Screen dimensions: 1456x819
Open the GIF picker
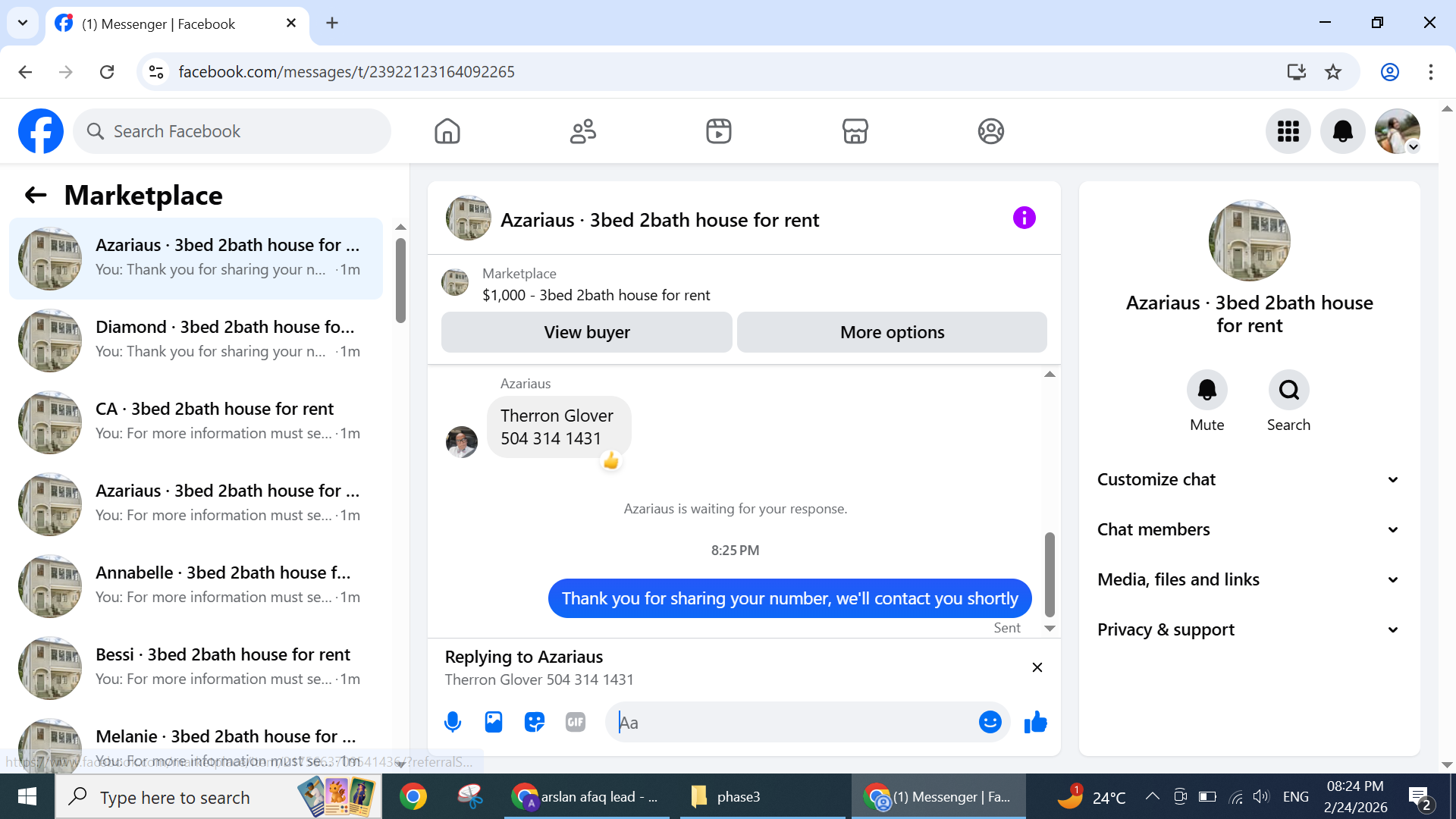[x=576, y=722]
